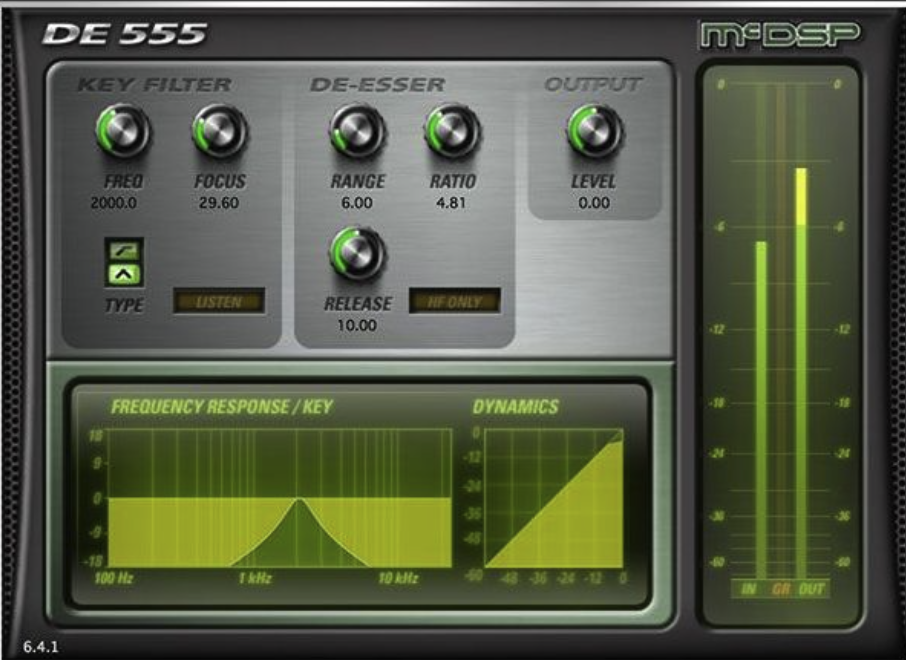Click the FREQ knob in Key Filter

123,131
